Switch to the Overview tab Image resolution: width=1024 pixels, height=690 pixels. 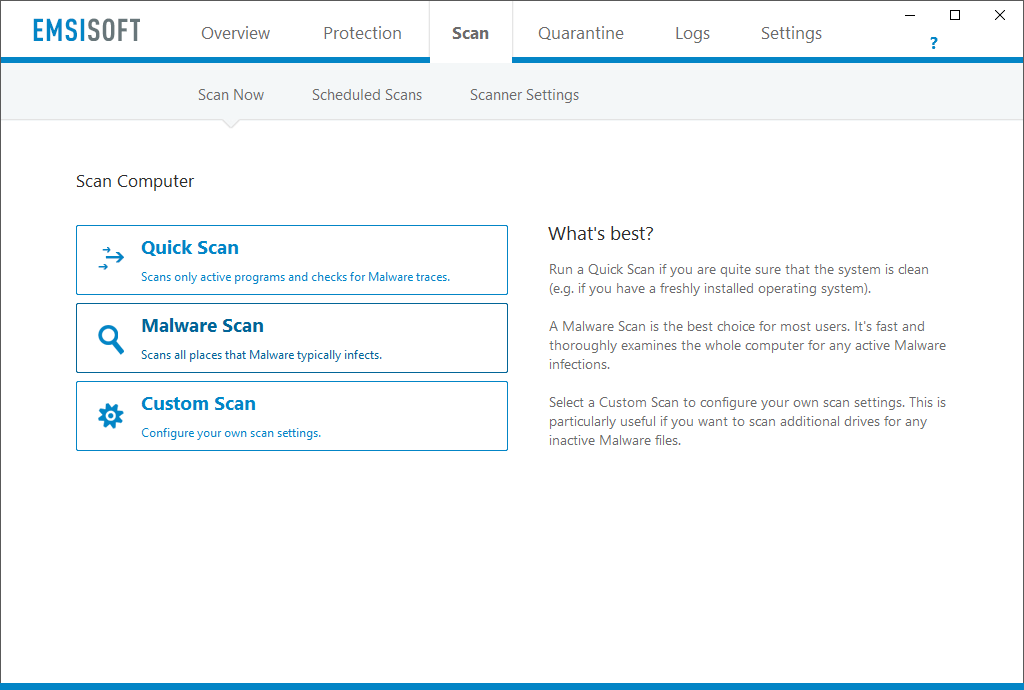coord(235,32)
